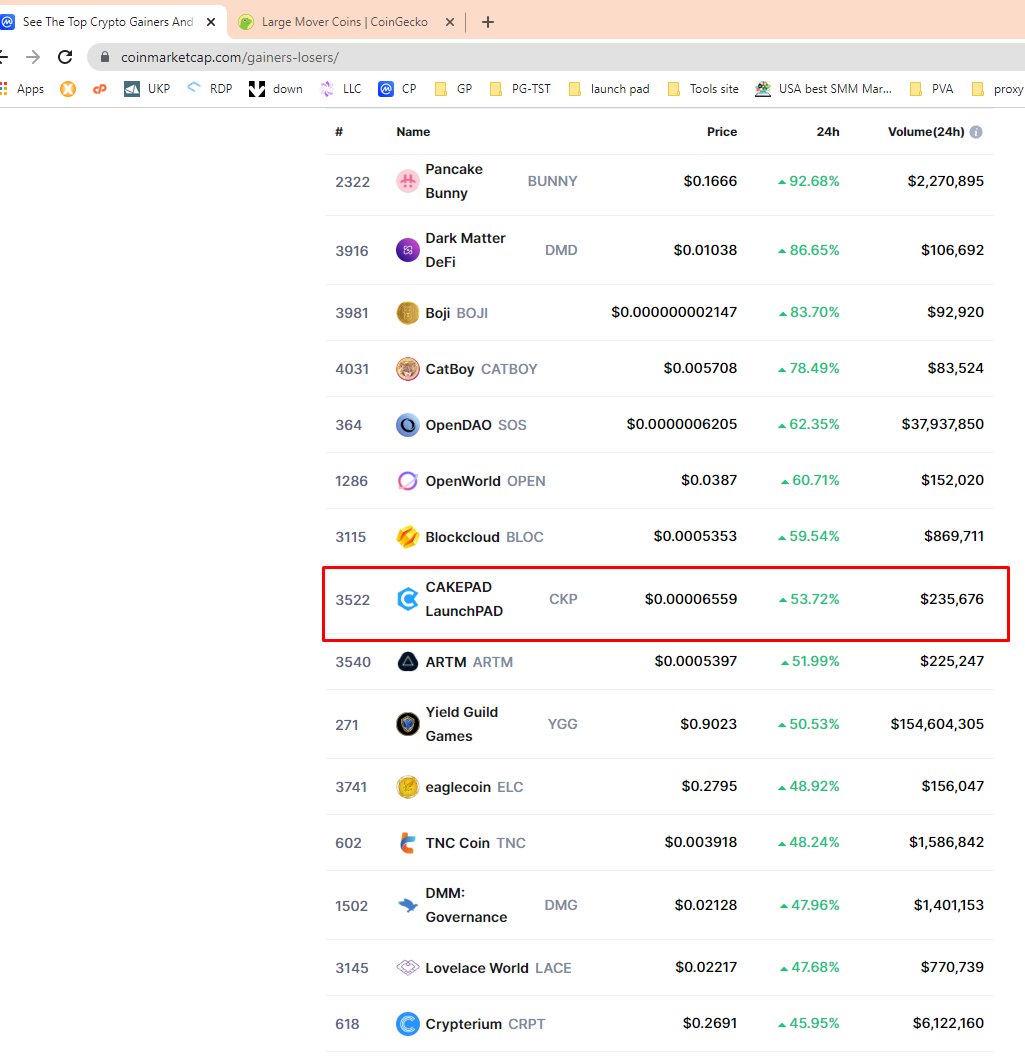Click the ARTM coin logo
Viewport: 1025px width, 1063px height.
(x=407, y=662)
